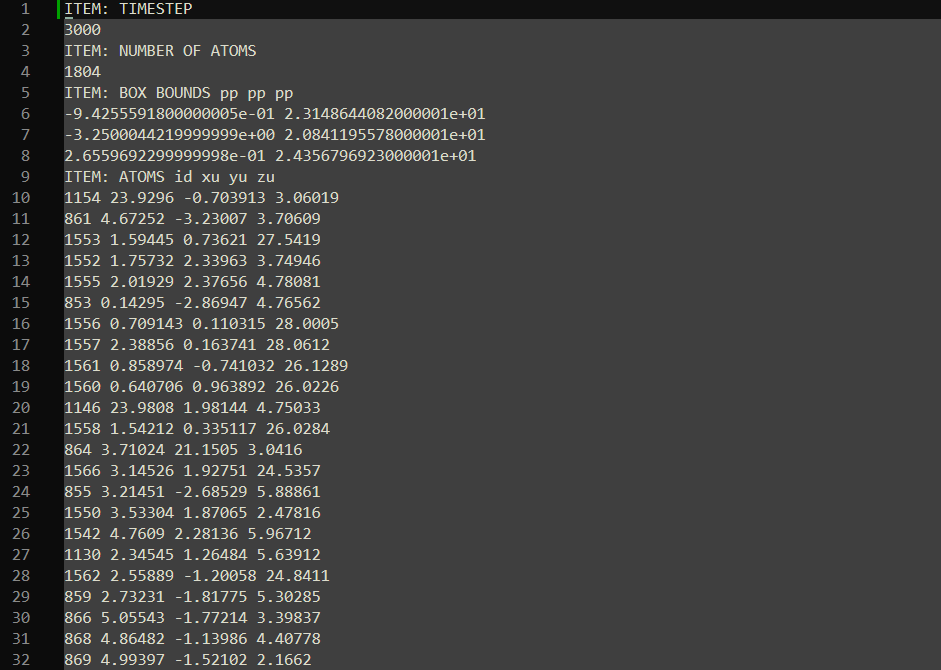Click the atom count value 1804
This screenshot has width=941, height=670.
(82, 72)
